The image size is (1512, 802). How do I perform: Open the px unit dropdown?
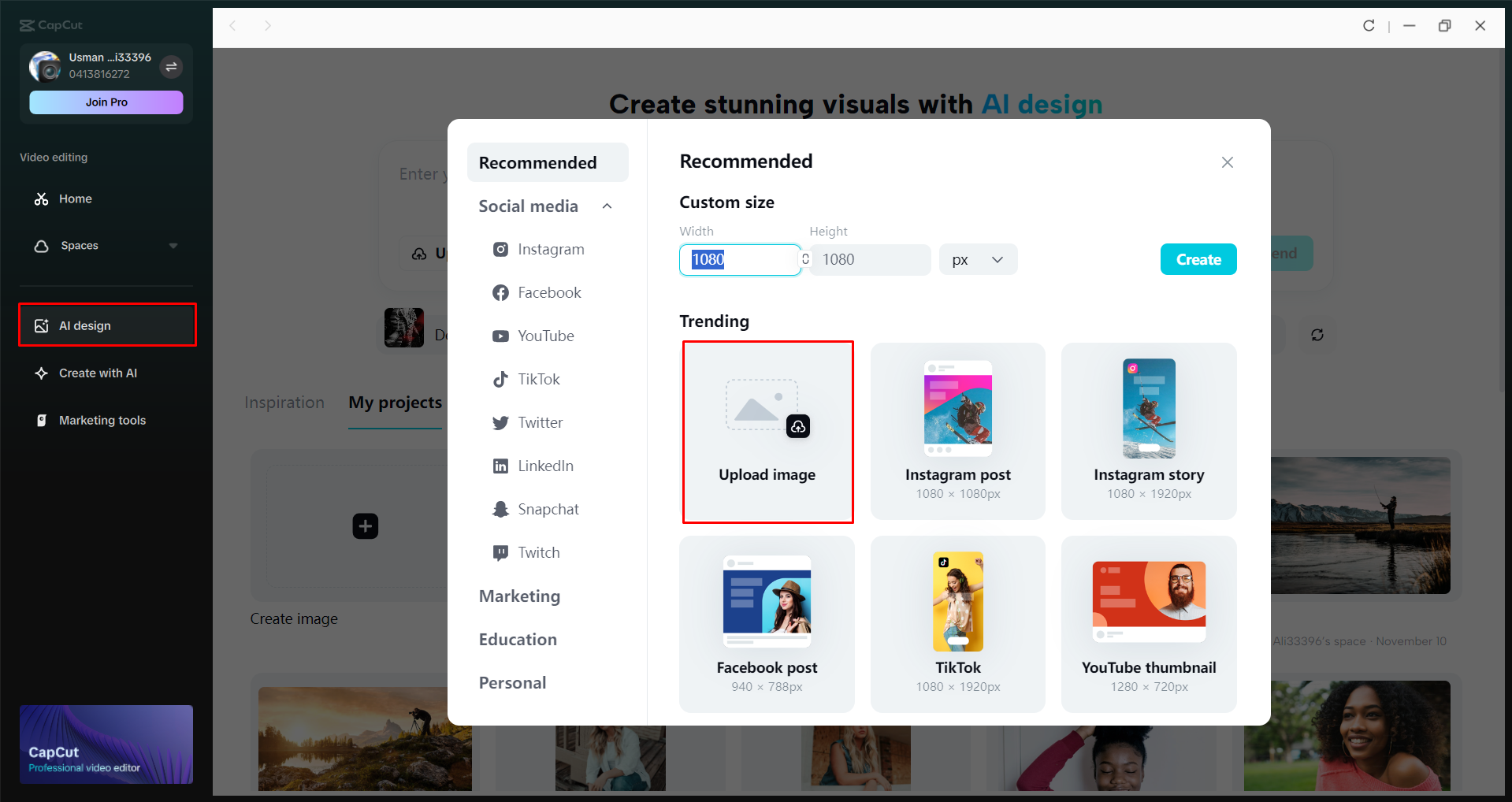[977, 259]
